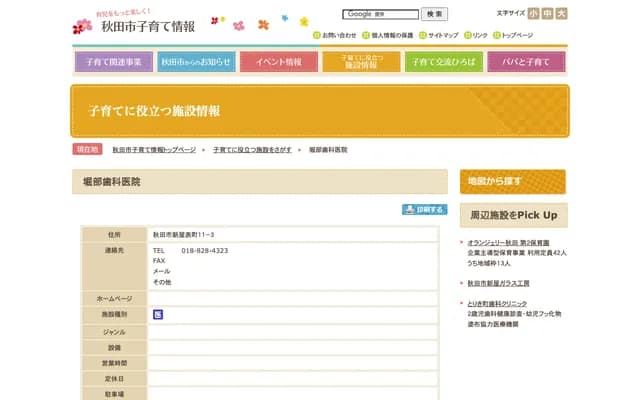Click the Google search input field

(x=380, y=15)
